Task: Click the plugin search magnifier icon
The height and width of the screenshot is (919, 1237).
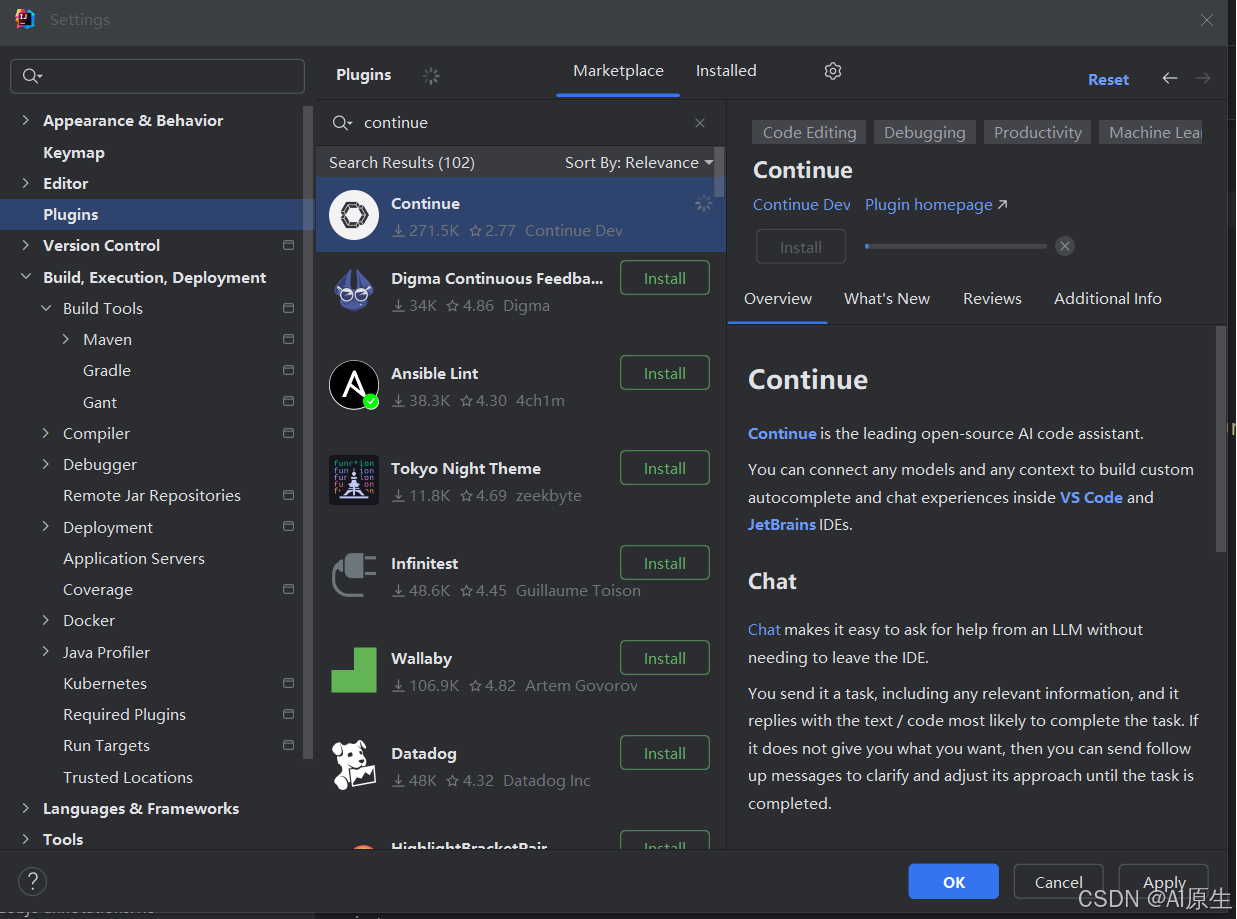Action: 343,123
